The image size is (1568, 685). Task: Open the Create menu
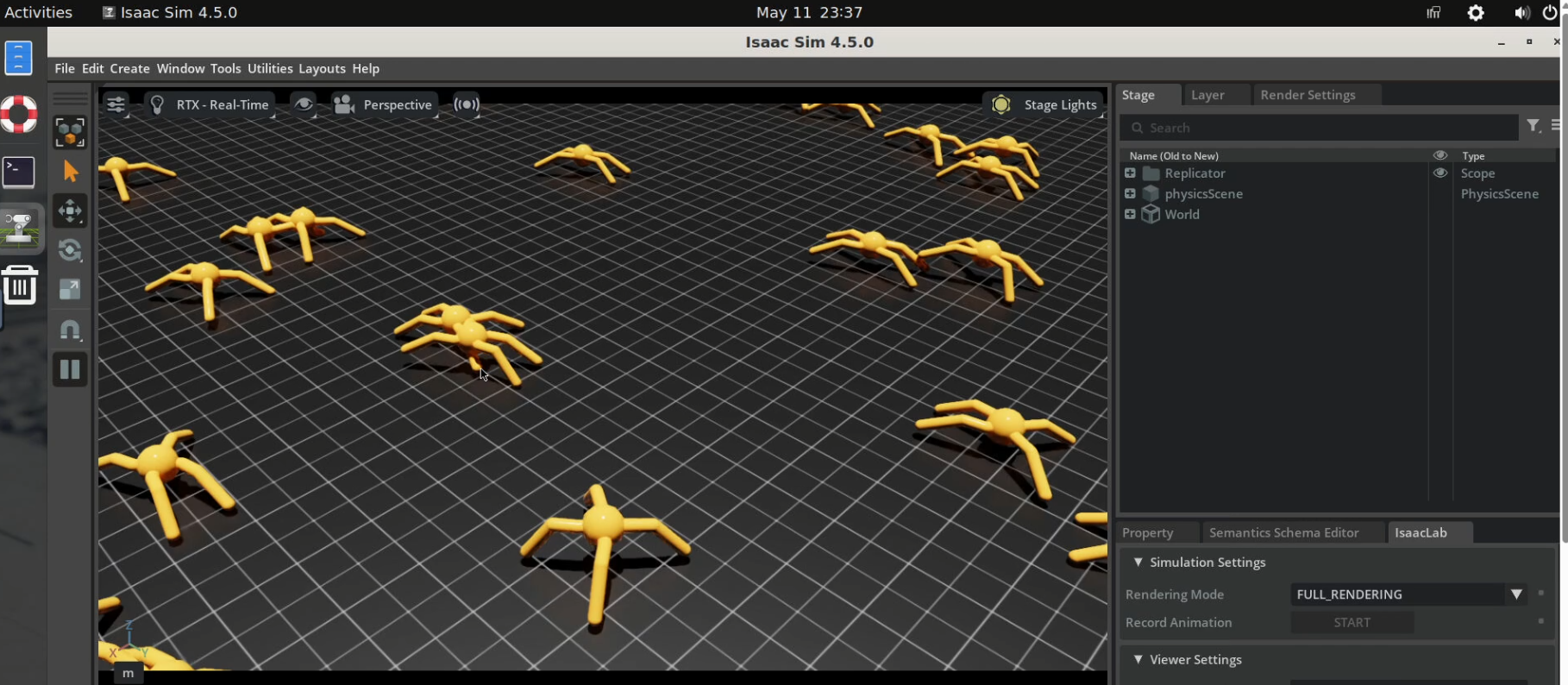[129, 68]
